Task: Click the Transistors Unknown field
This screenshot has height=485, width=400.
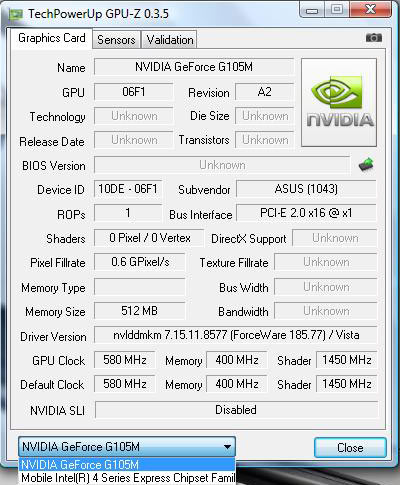Action: [x=265, y=140]
